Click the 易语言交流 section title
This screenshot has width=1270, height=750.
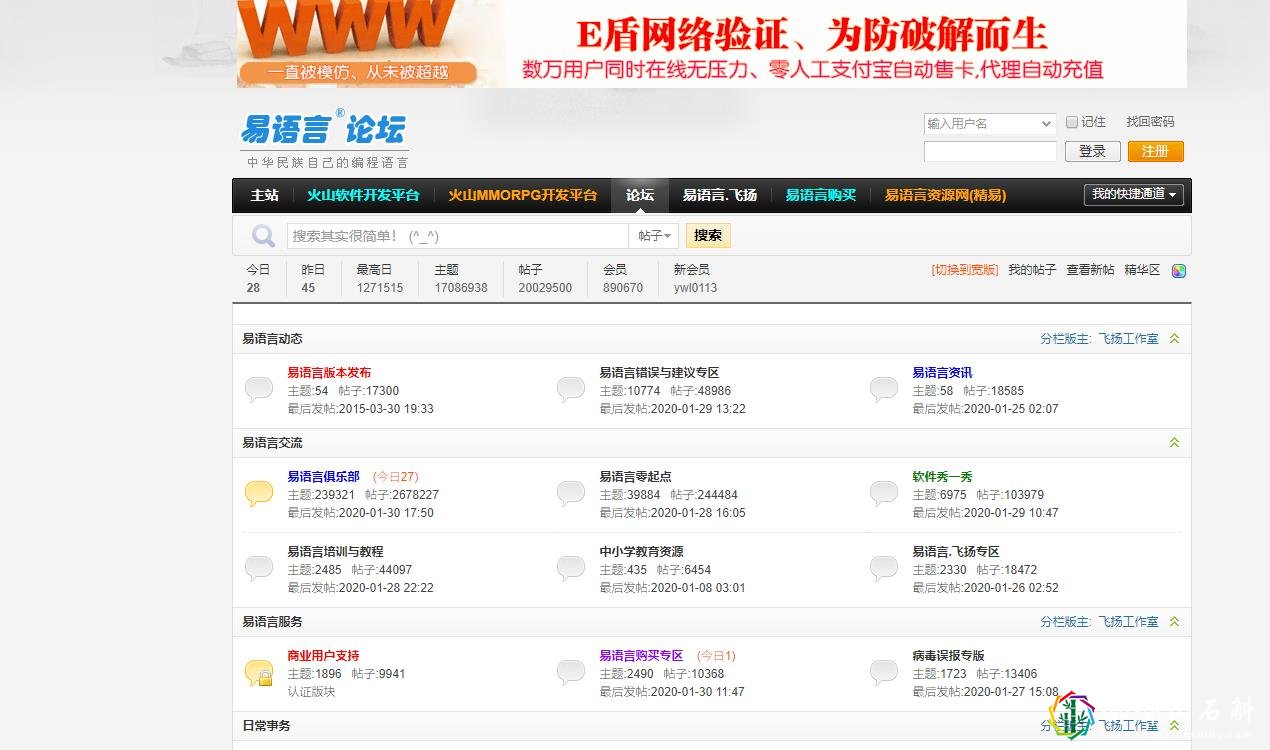(272, 443)
